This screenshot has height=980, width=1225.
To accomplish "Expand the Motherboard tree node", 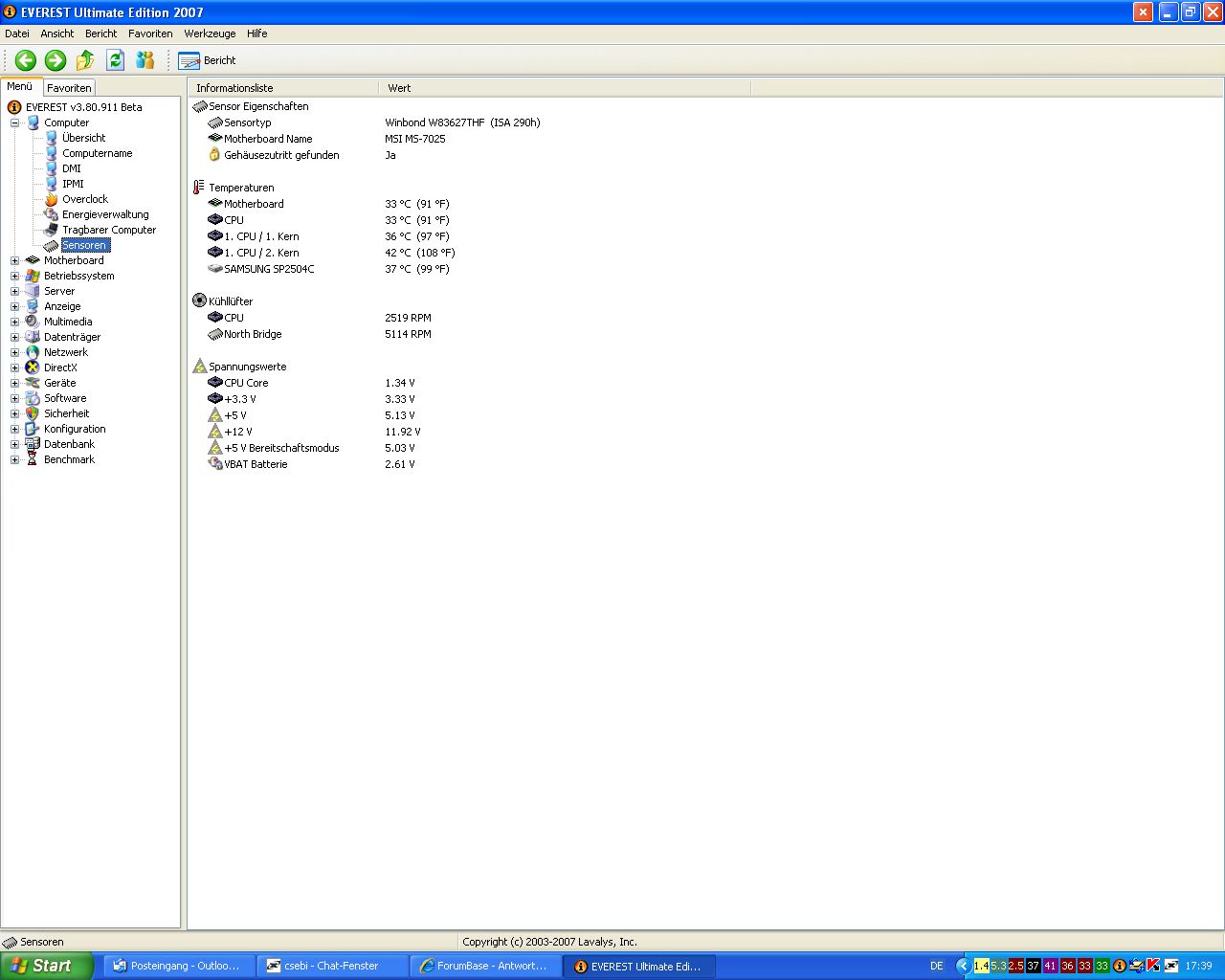I will 14,260.
